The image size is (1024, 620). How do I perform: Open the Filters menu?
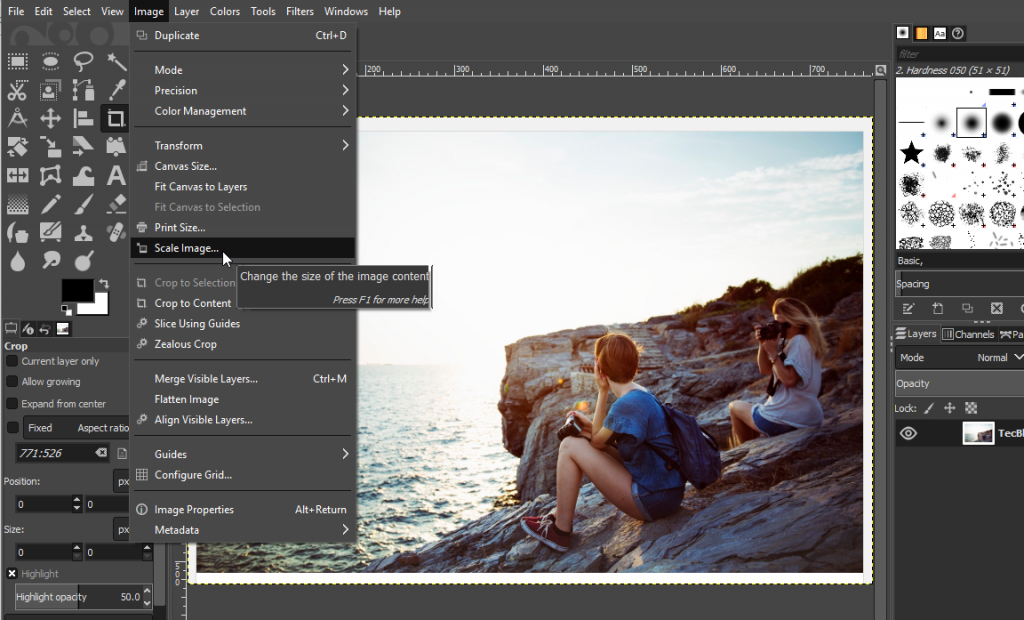pos(300,11)
